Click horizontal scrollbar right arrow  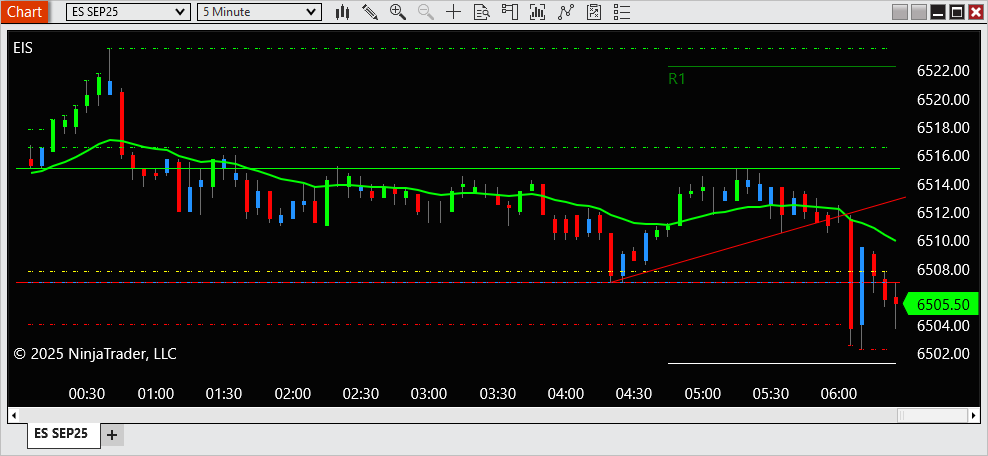coord(974,415)
